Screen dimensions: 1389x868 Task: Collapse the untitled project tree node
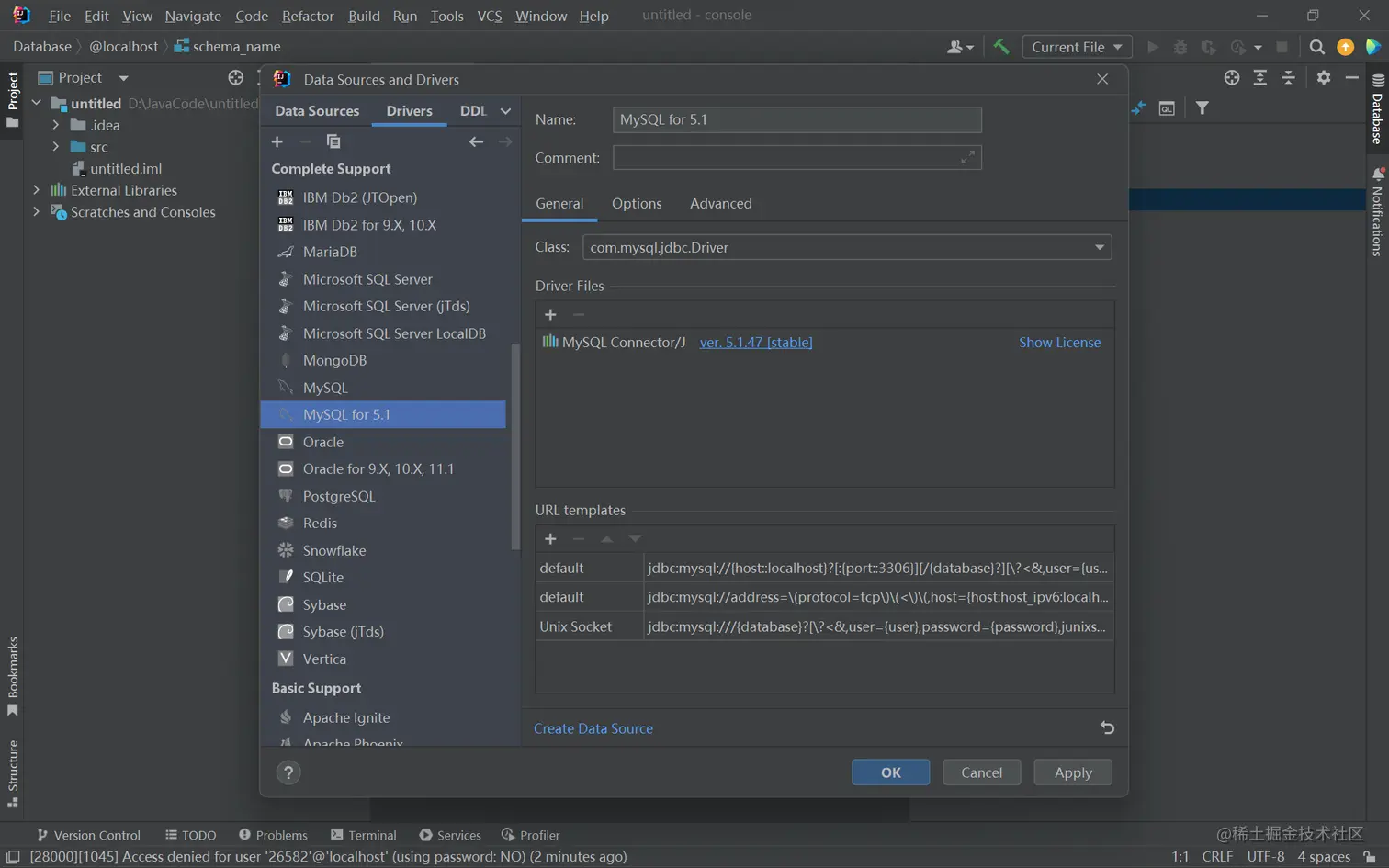[37, 103]
